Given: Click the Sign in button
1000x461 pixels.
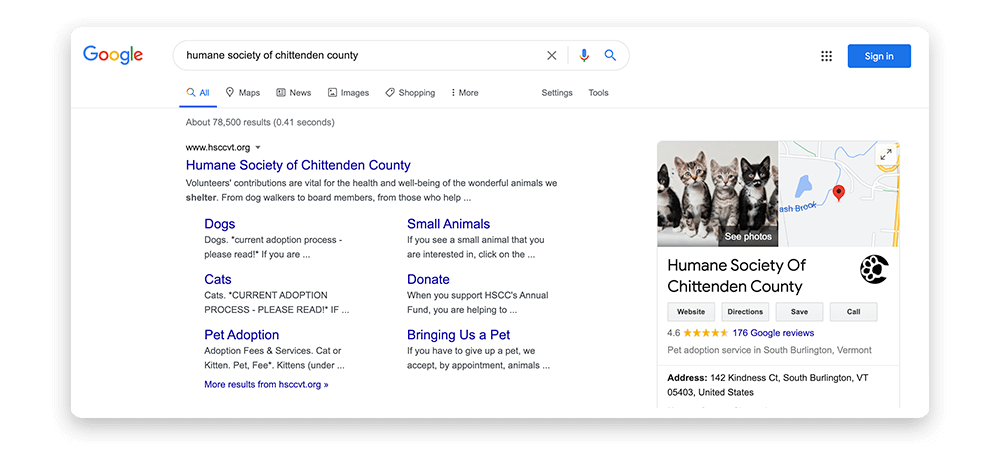Looking at the screenshot, I should [879, 56].
